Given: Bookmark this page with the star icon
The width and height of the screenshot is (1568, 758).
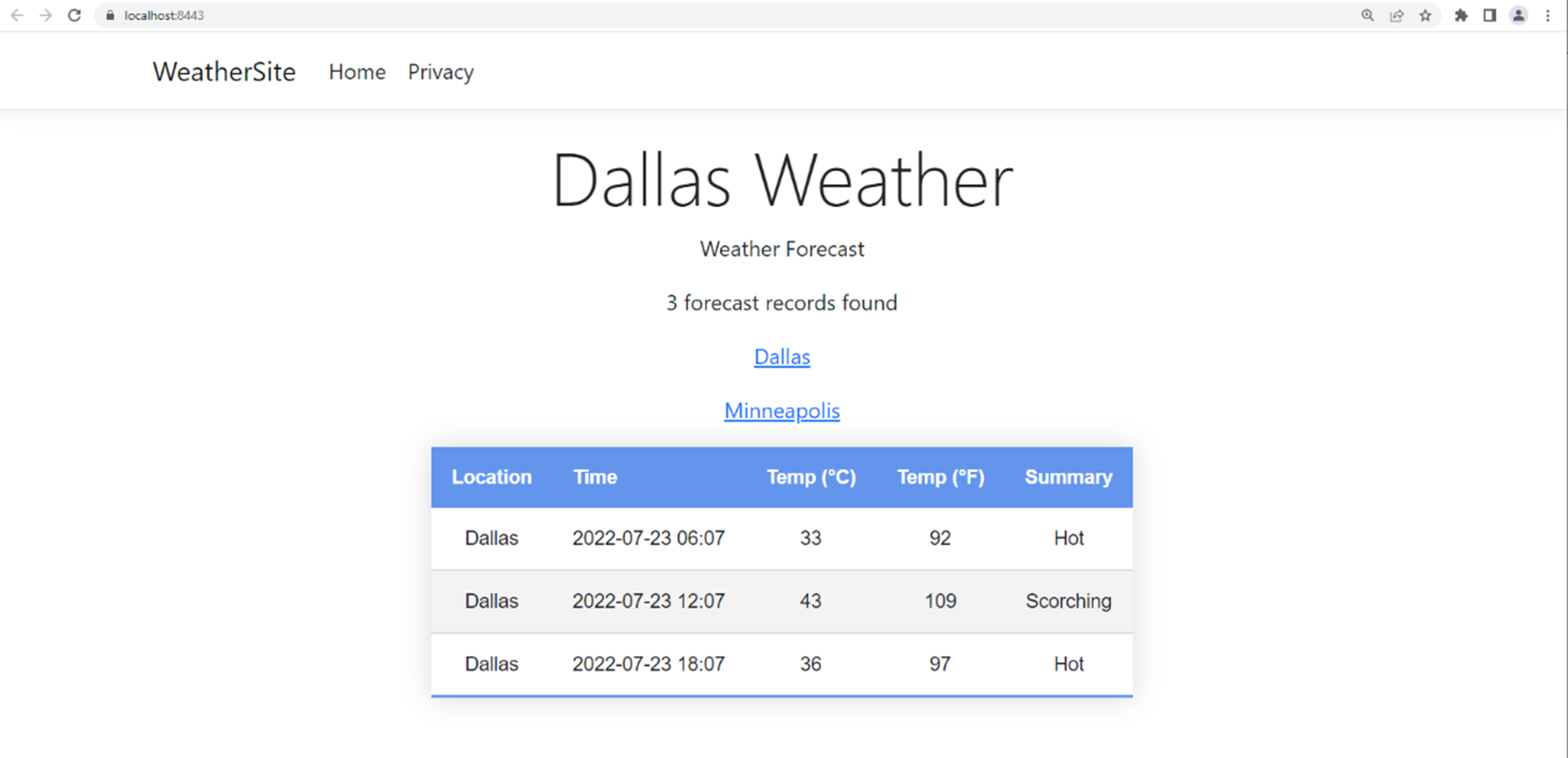Looking at the screenshot, I should pyautogui.click(x=1425, y=15).
